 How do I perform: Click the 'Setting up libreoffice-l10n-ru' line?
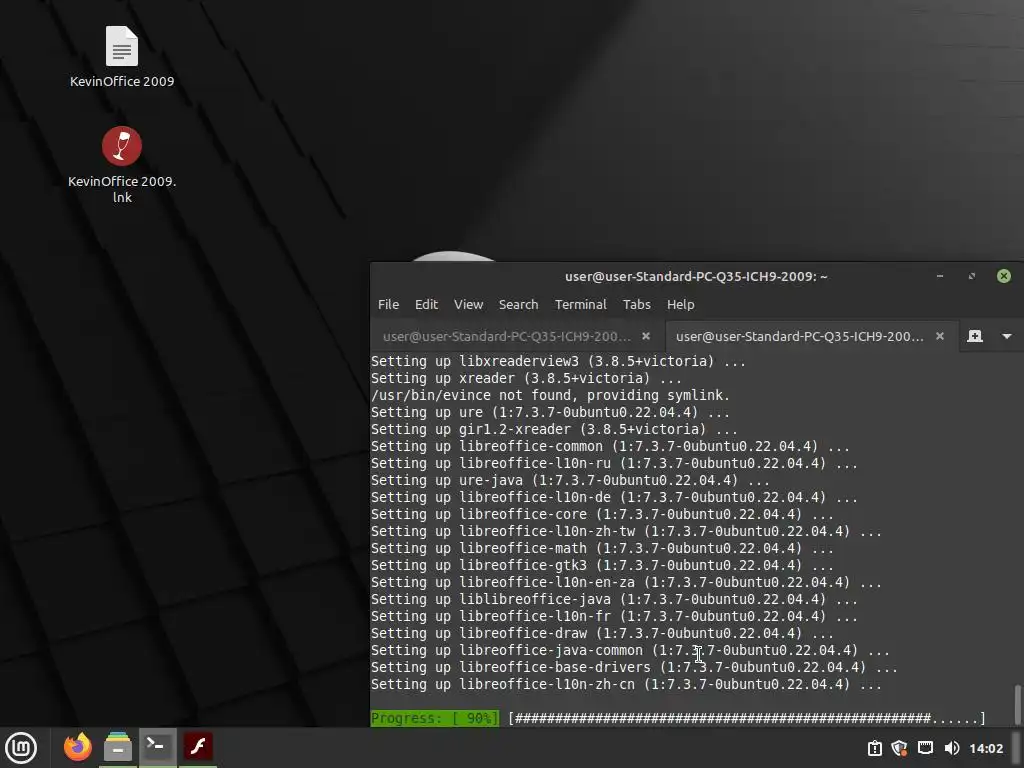(614, 463)
